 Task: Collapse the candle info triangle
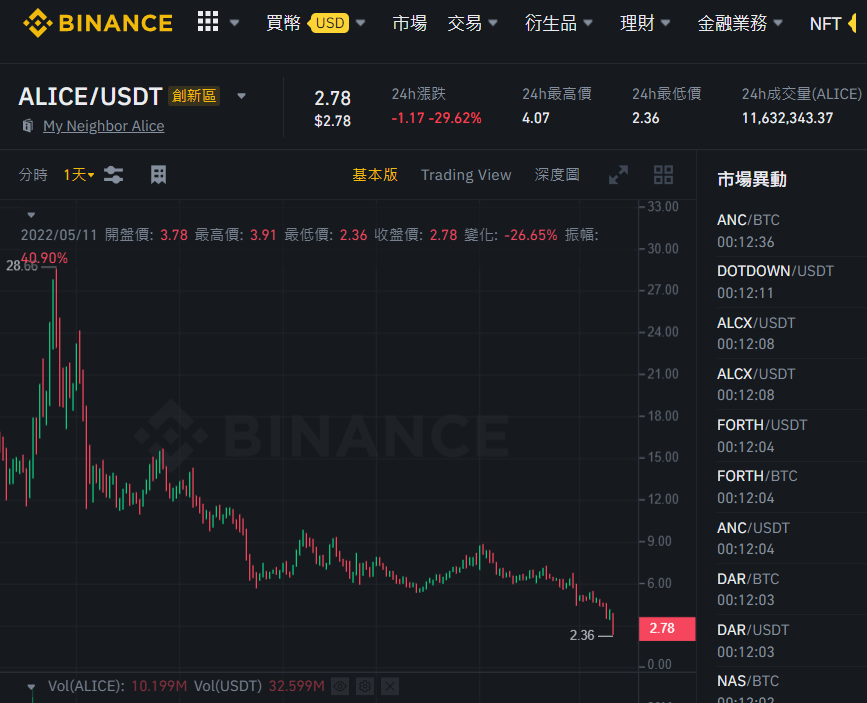coord(31,215)
